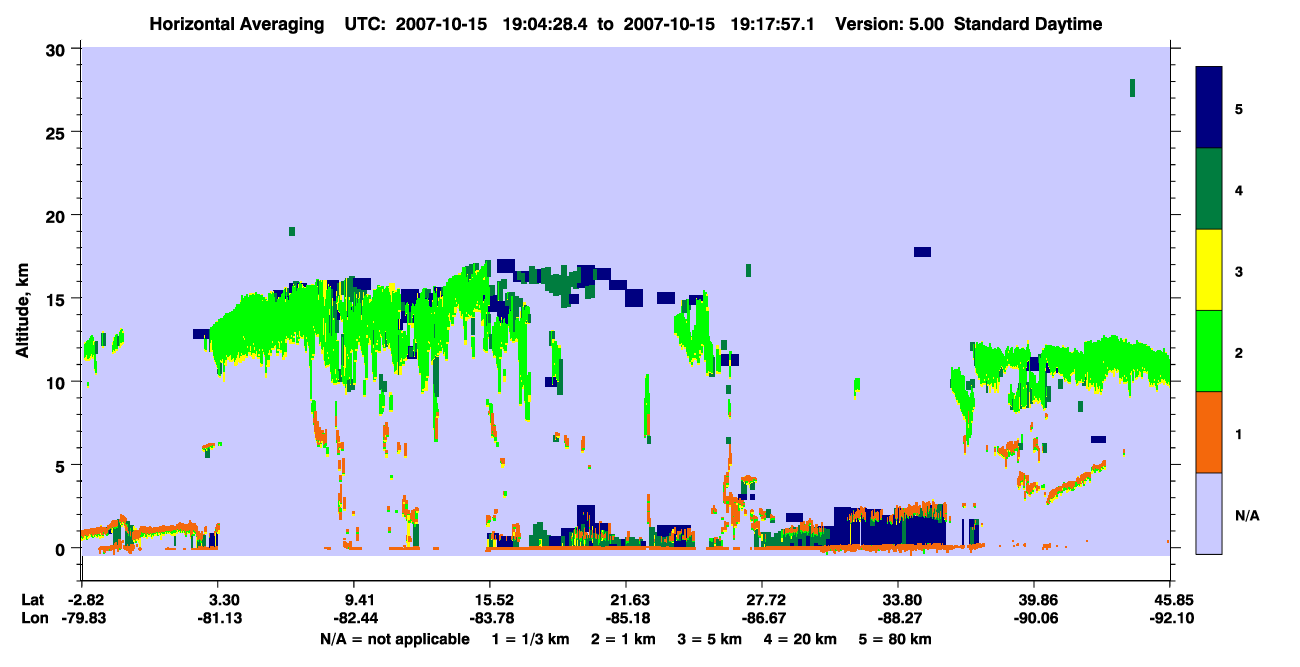Click longitude value -90.06
Image resolution: width=1300 pixels, height=667 pixels.
point(1034,618)
